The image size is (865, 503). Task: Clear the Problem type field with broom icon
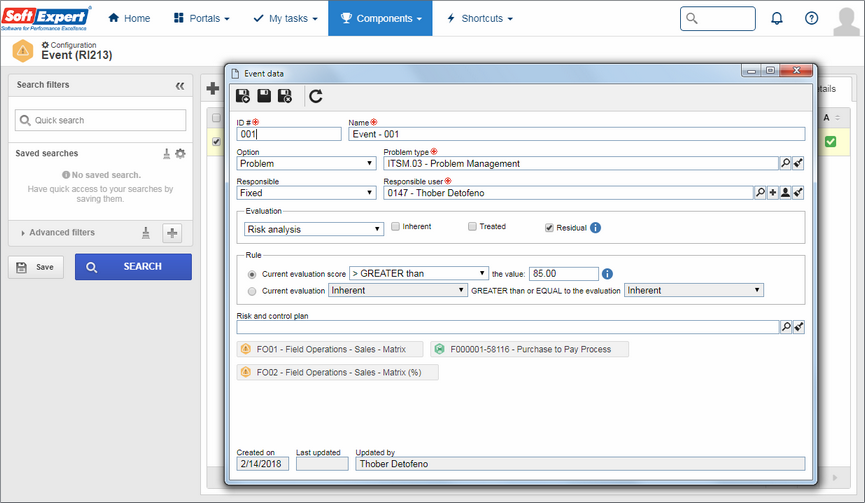click(798, 163)
